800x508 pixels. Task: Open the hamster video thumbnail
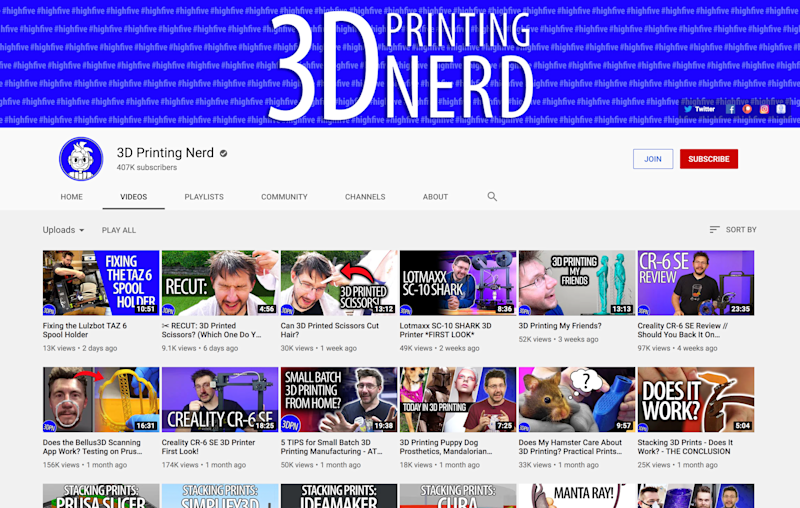(x=577, y=399)
